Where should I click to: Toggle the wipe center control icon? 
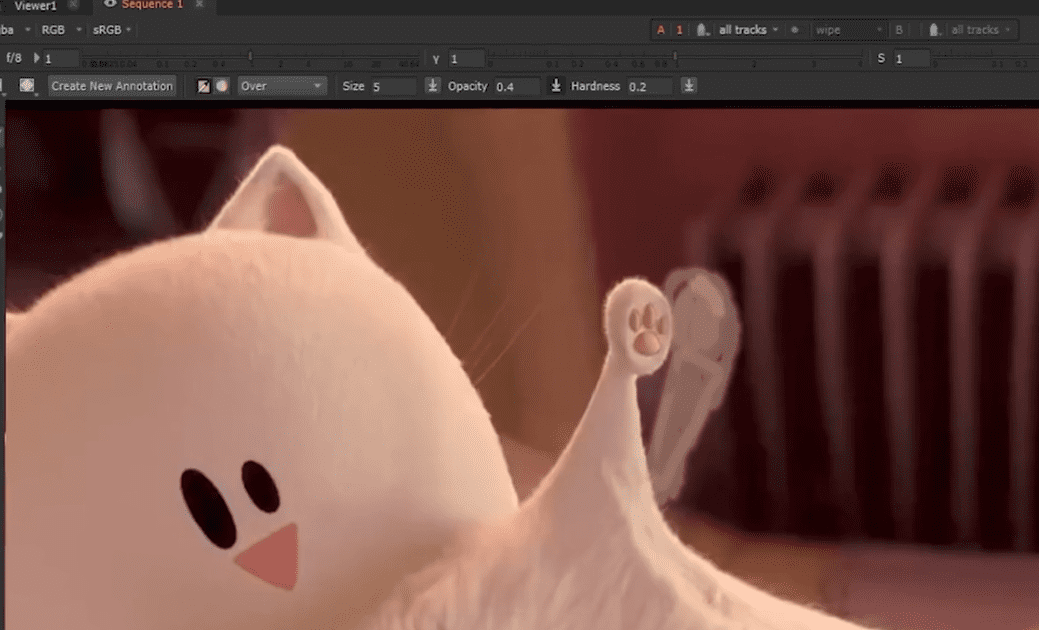[x=793, y=30]
